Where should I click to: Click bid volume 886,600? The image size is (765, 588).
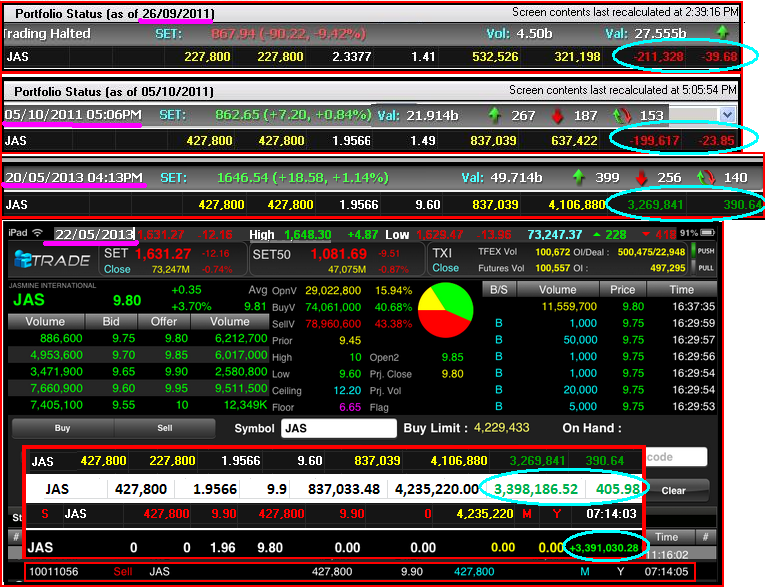coord(61,338)
